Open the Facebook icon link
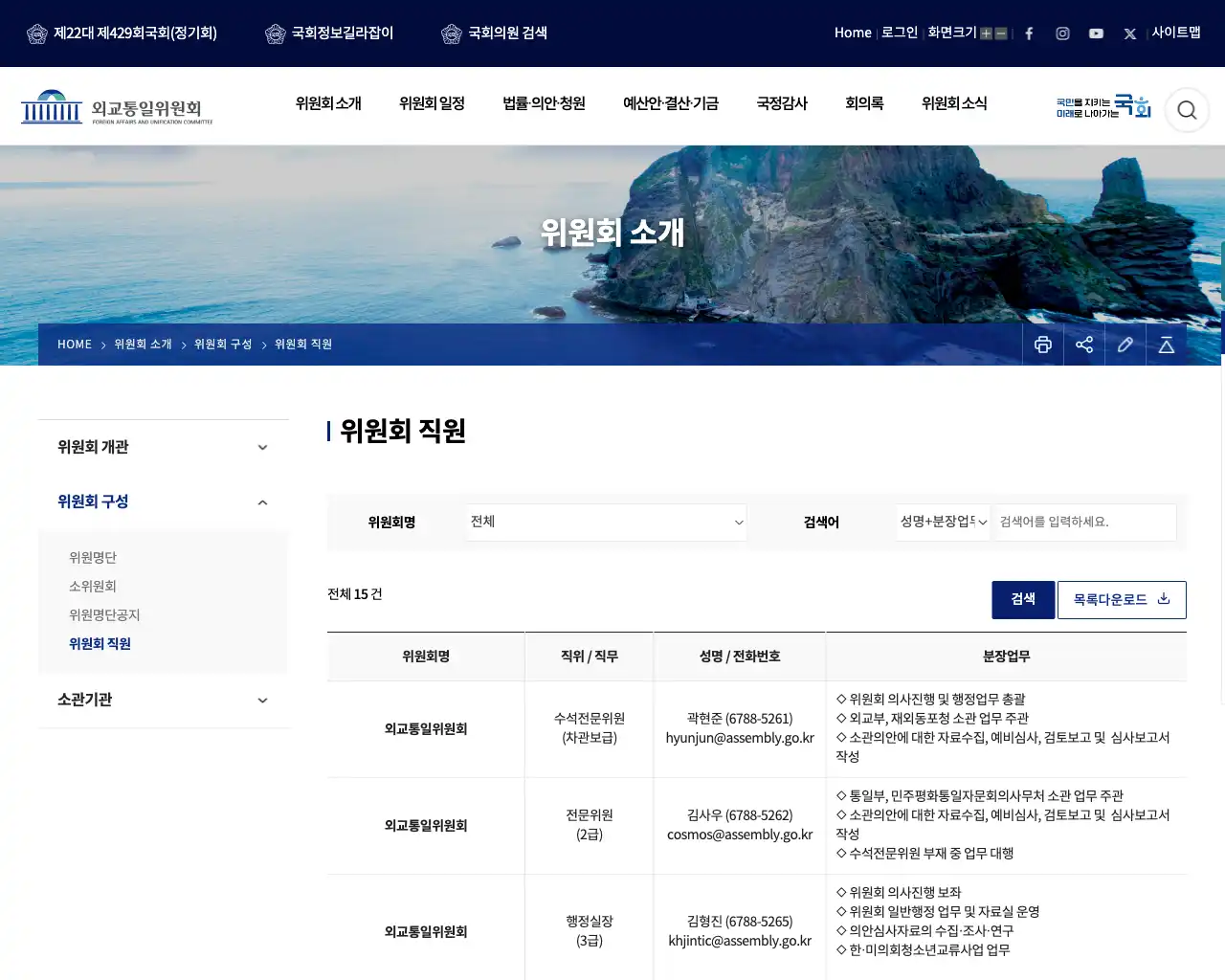The image size is (1225, 980). point(1029,33)
